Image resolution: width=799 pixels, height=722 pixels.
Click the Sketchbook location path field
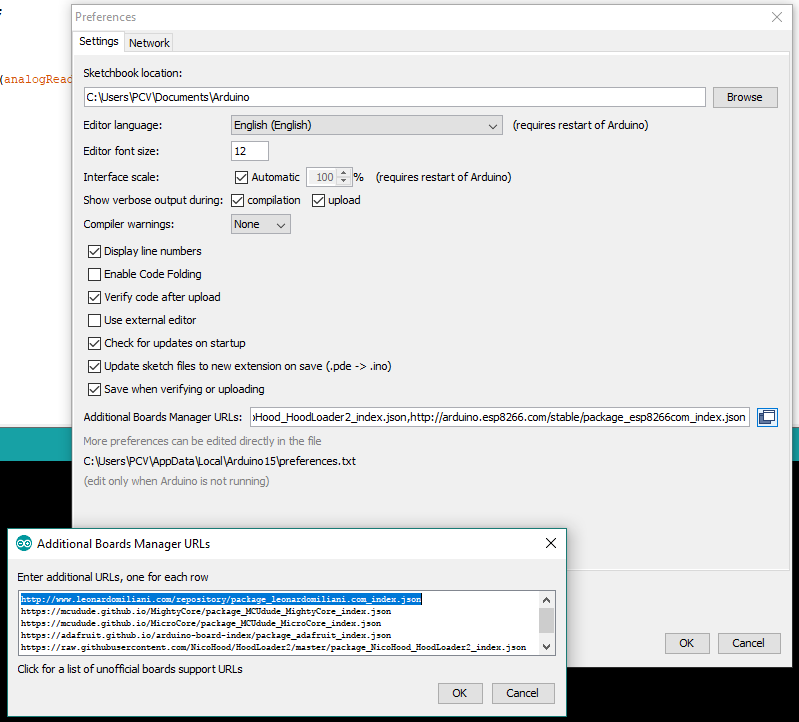point(394,97)
